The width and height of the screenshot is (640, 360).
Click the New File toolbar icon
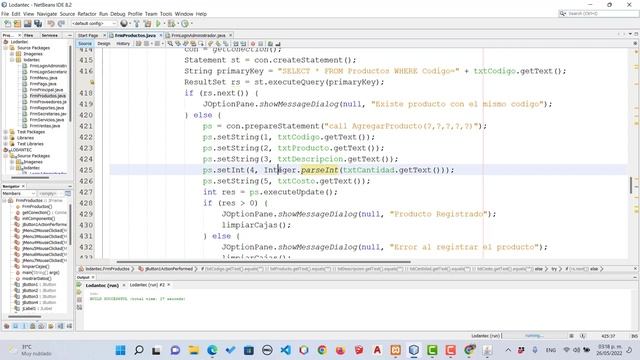click(8, 24)
